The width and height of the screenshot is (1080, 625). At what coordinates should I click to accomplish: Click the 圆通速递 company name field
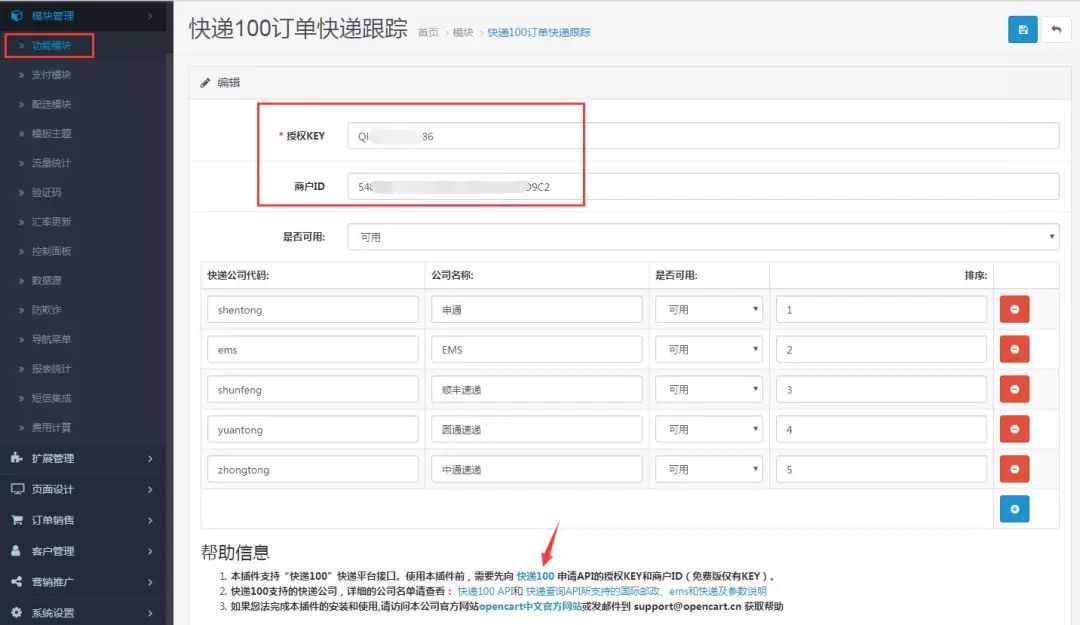coord(537,429)
